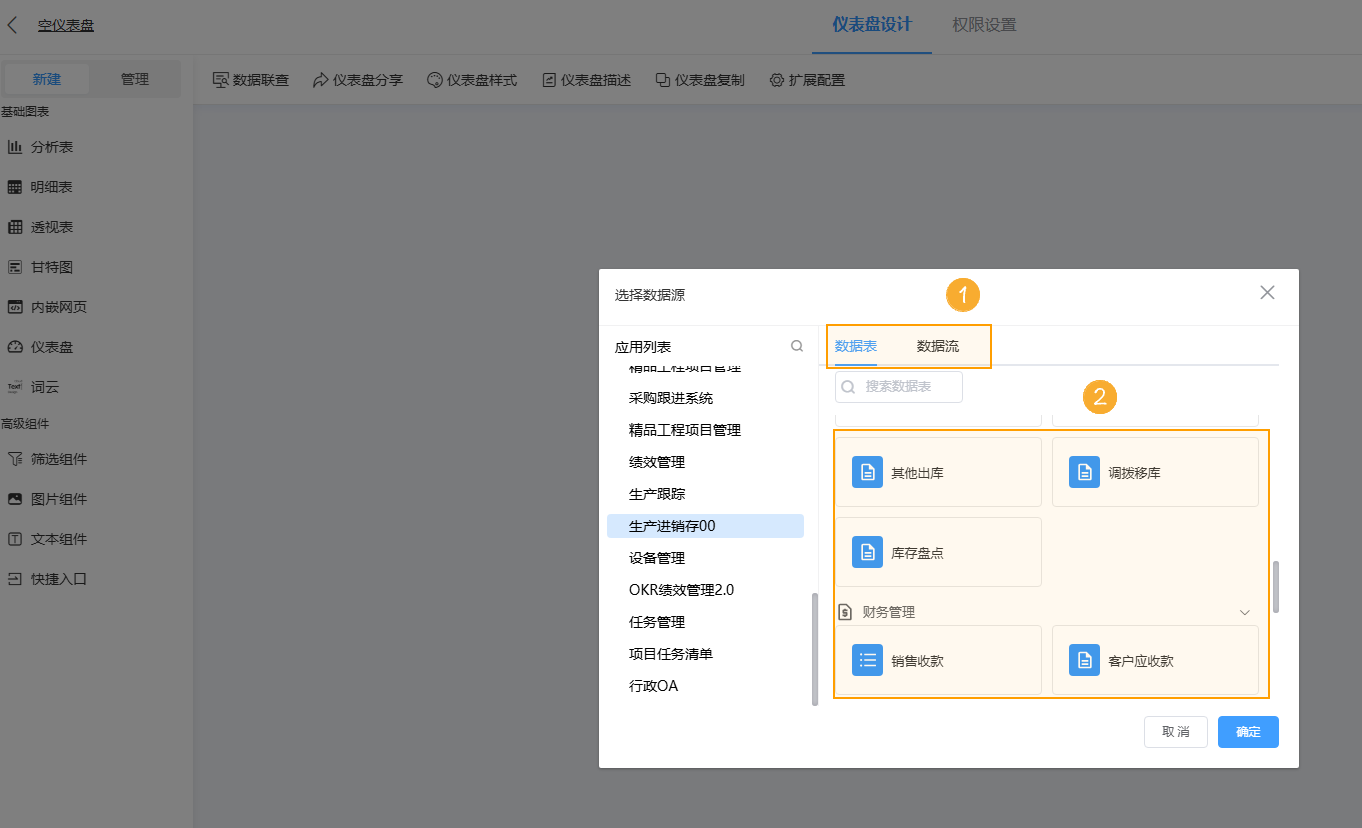The width and height of the screenshot is (1362, 828).
Task: Collapse the 财务管理 section
Action: pos(1244,611)
